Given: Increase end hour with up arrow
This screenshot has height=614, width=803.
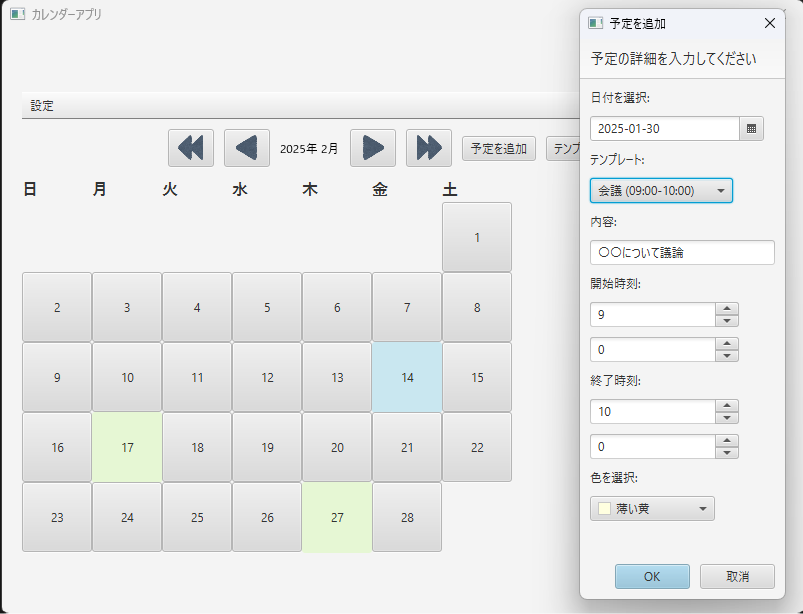Looking at the screenshot, I should [727, 406].
